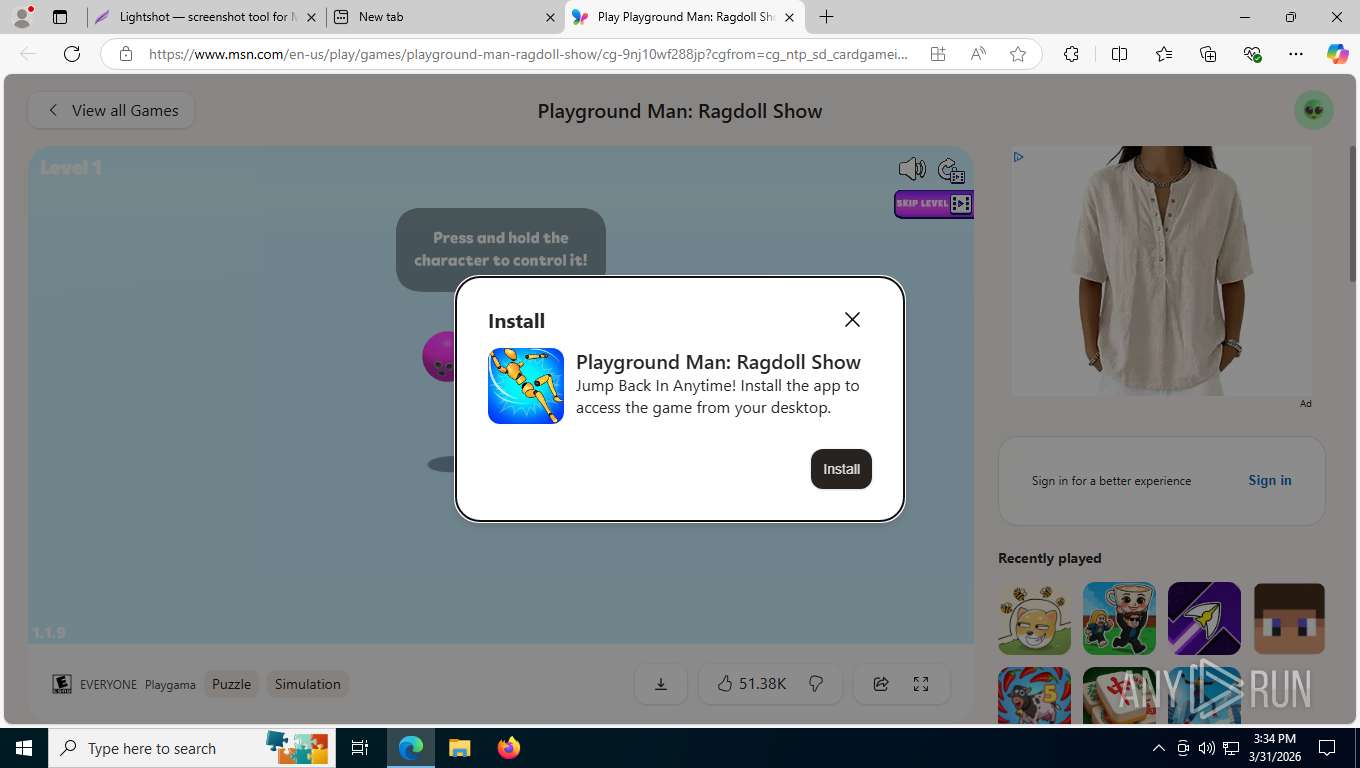View site information lock icon
The height and width of the screenshot is (768, 1360).
(126, 54)
